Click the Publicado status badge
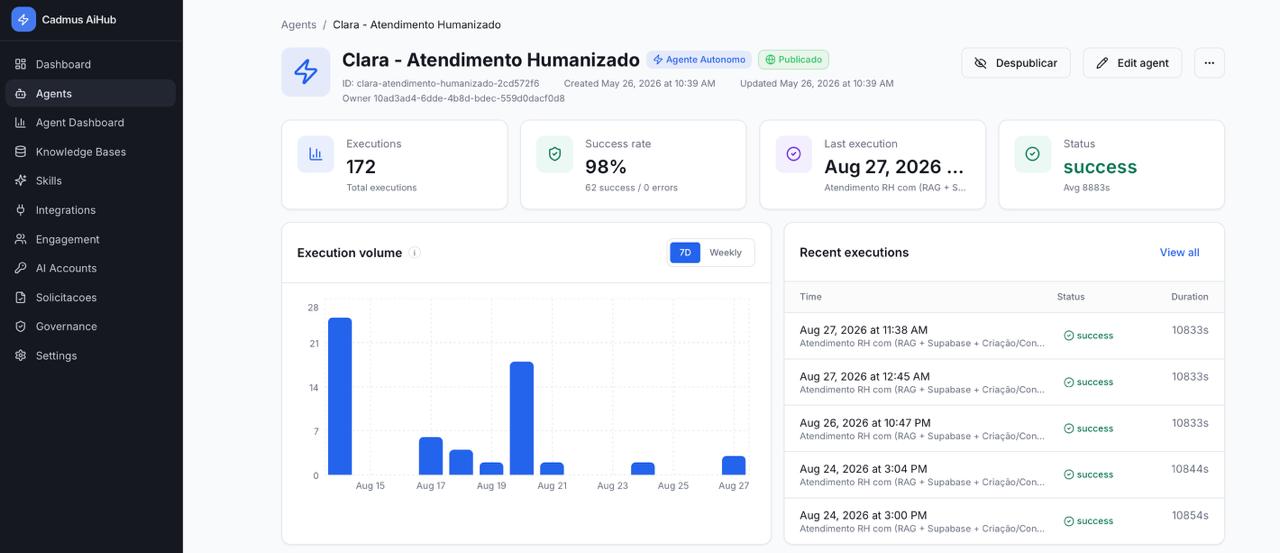The image size is (1280, 553). click(793, 60)
